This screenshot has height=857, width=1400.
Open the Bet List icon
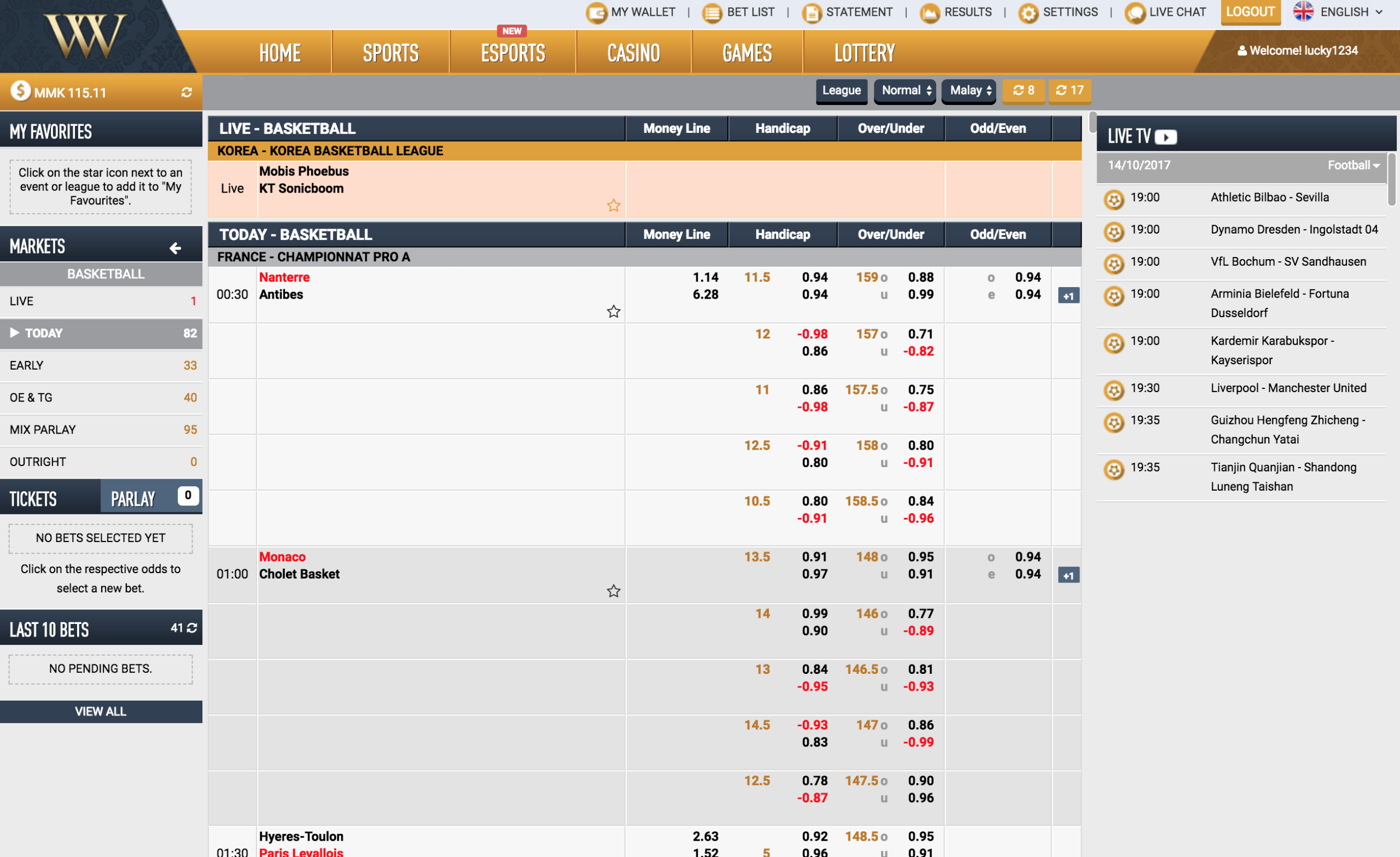coord(712,13)
